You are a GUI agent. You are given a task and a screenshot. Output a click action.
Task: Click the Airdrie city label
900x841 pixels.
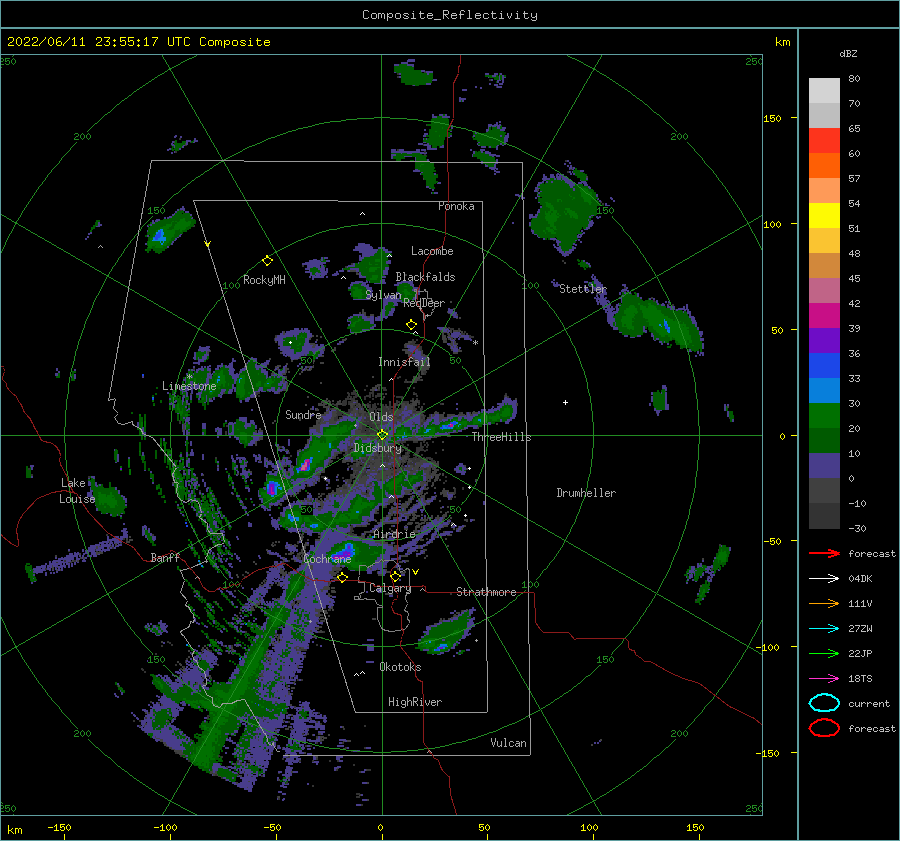click(394, 534)
